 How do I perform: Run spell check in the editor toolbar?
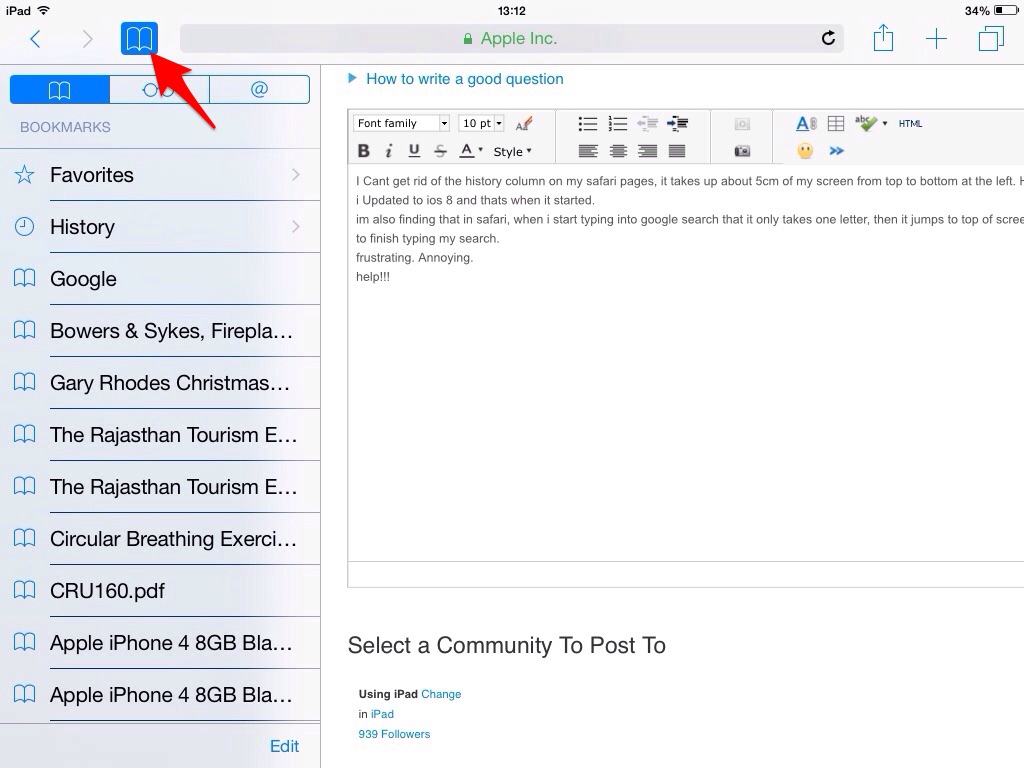tap(864, 123)
